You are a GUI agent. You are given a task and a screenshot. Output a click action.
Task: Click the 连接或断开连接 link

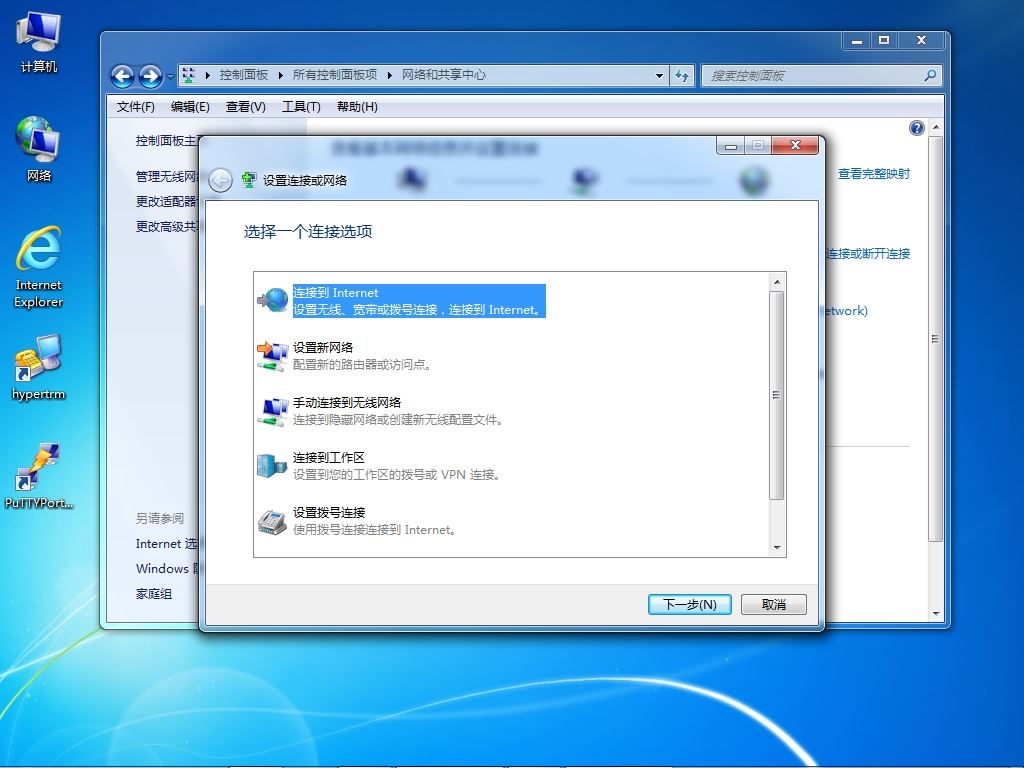[x=868, y=253]
